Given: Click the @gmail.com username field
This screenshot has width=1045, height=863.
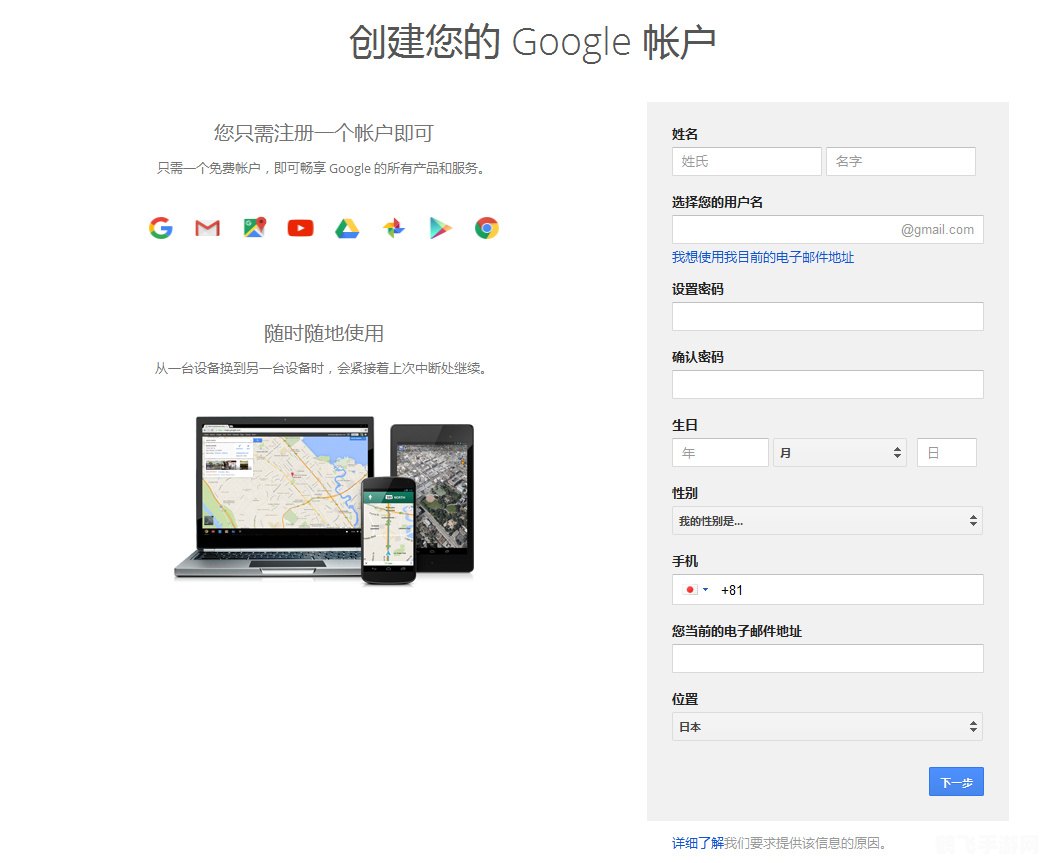Looking at the screenshot, I should tap(827, 229).
